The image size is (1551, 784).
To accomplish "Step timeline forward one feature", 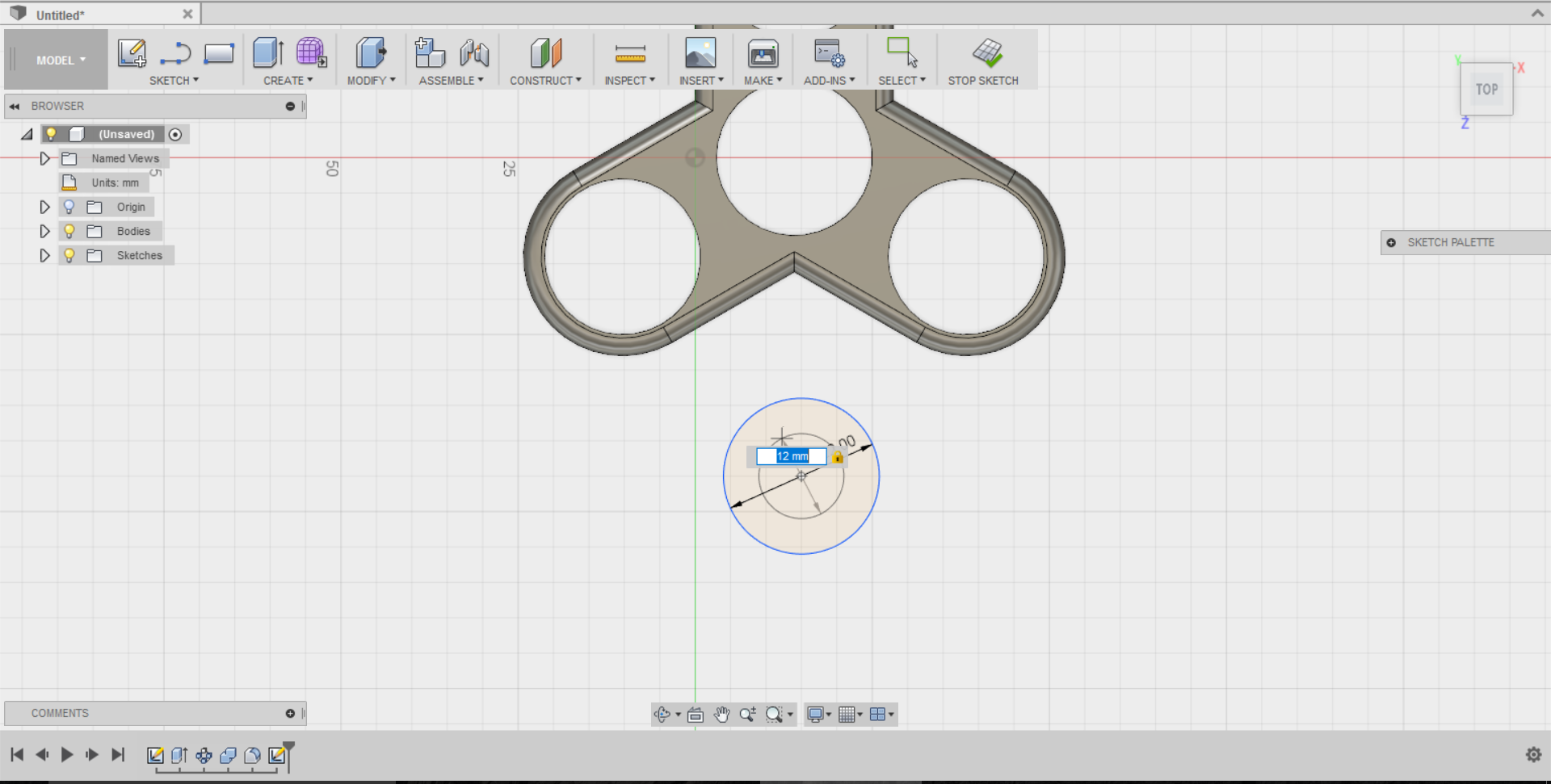I will click(92, 755).
